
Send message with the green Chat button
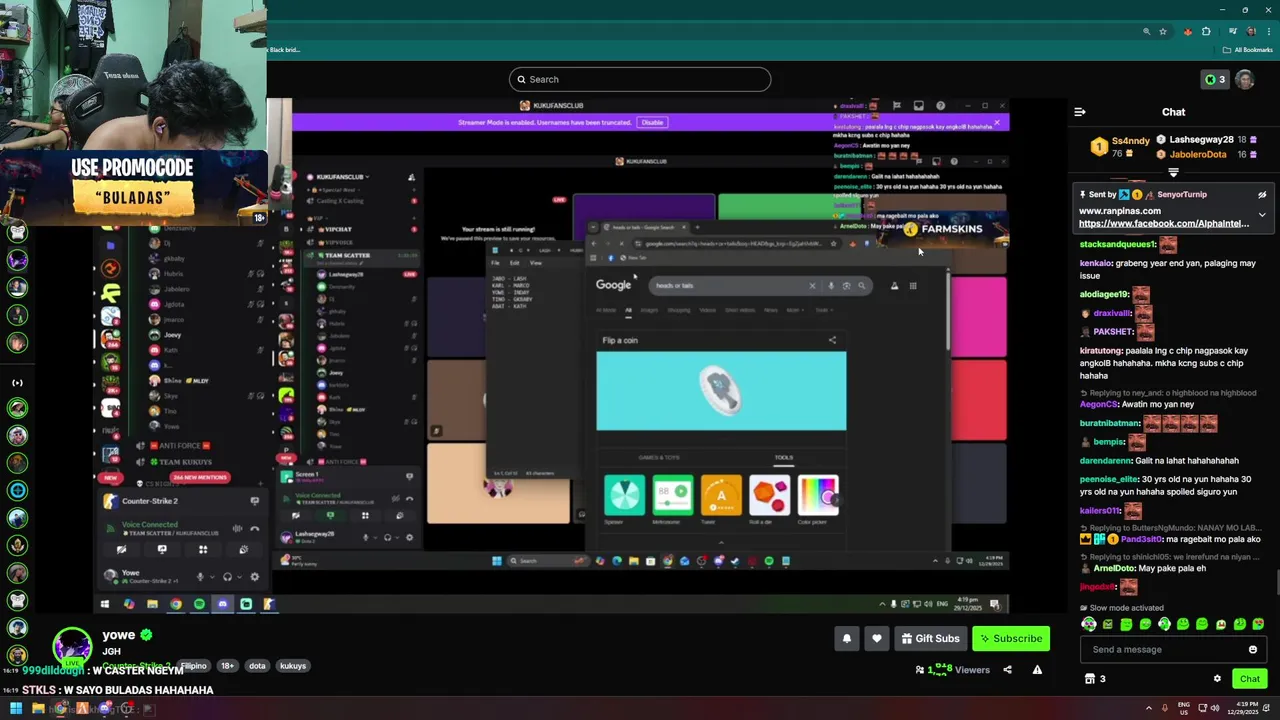point(1250,679)
